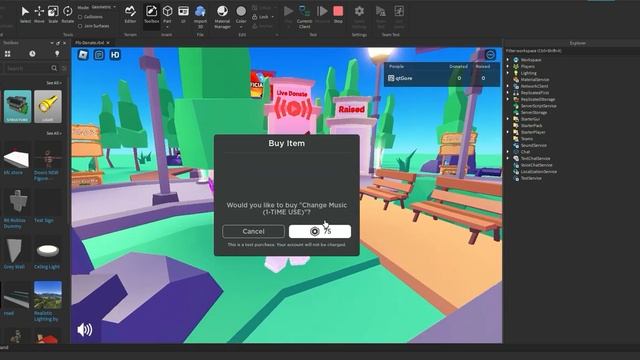Open the Lock dropdown arrow

point(272,17)
